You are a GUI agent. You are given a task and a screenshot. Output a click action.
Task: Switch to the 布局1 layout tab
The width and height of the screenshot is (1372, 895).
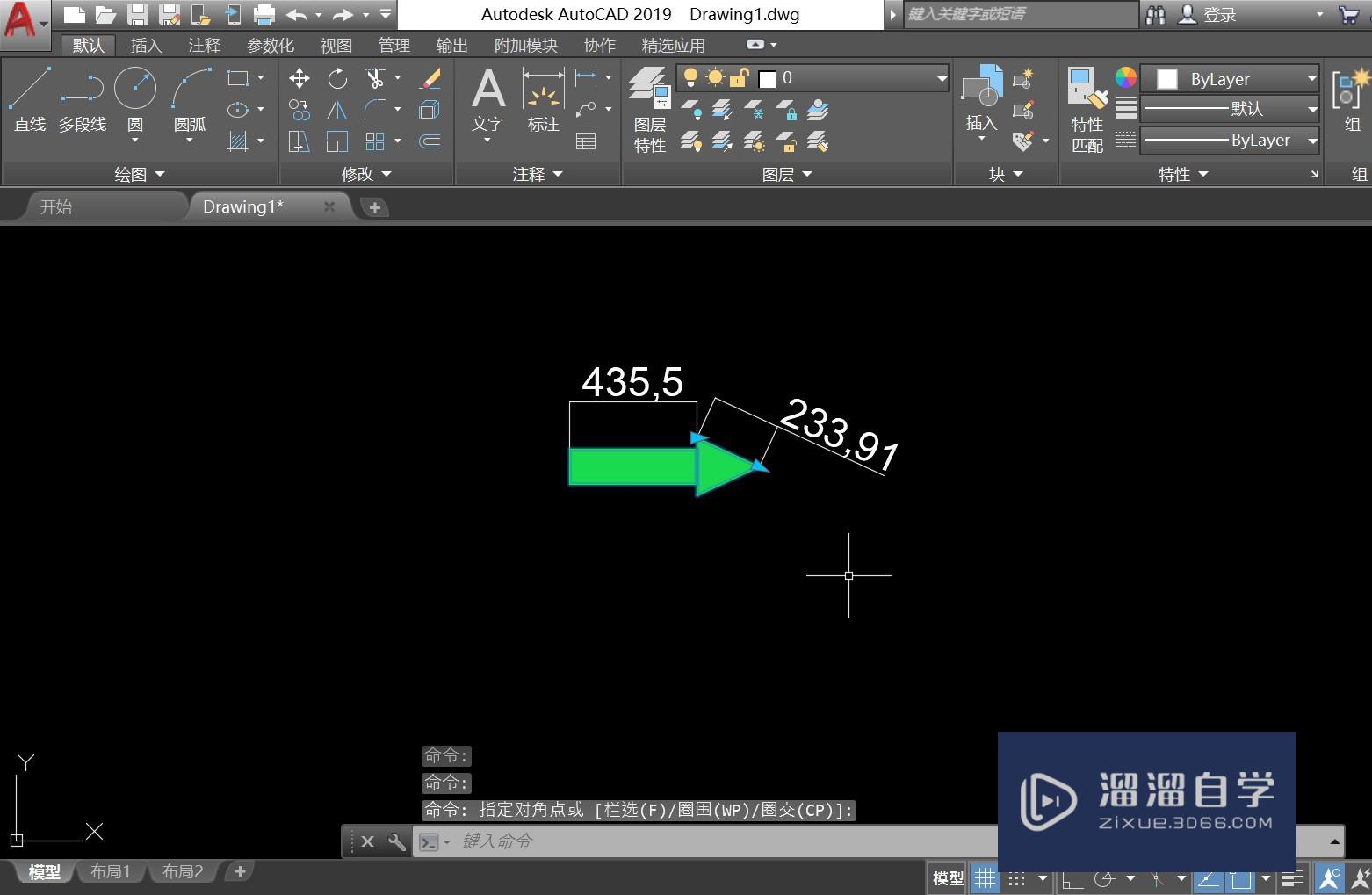[x=111, y=872]
